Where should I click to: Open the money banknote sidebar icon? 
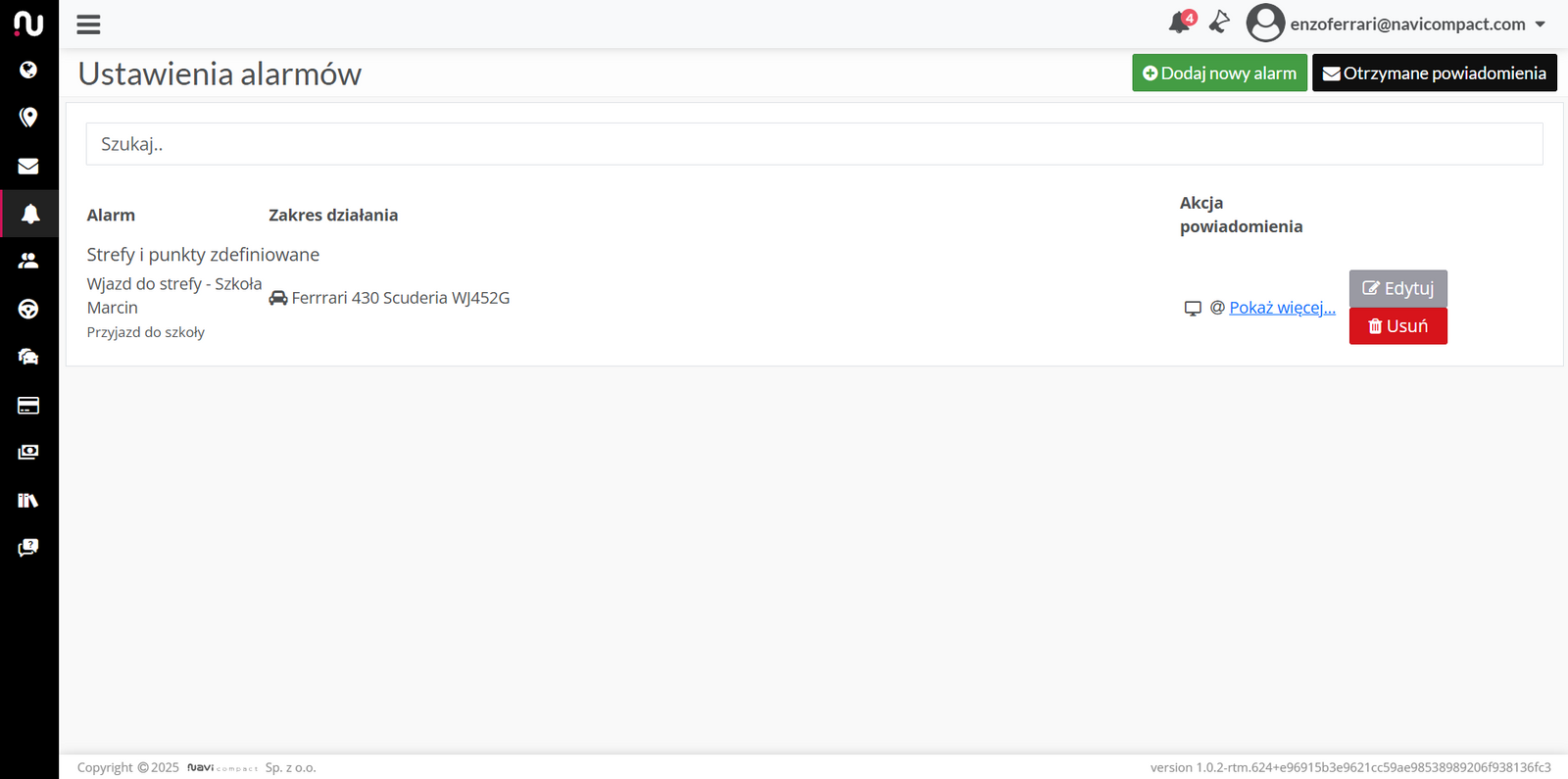28,452
